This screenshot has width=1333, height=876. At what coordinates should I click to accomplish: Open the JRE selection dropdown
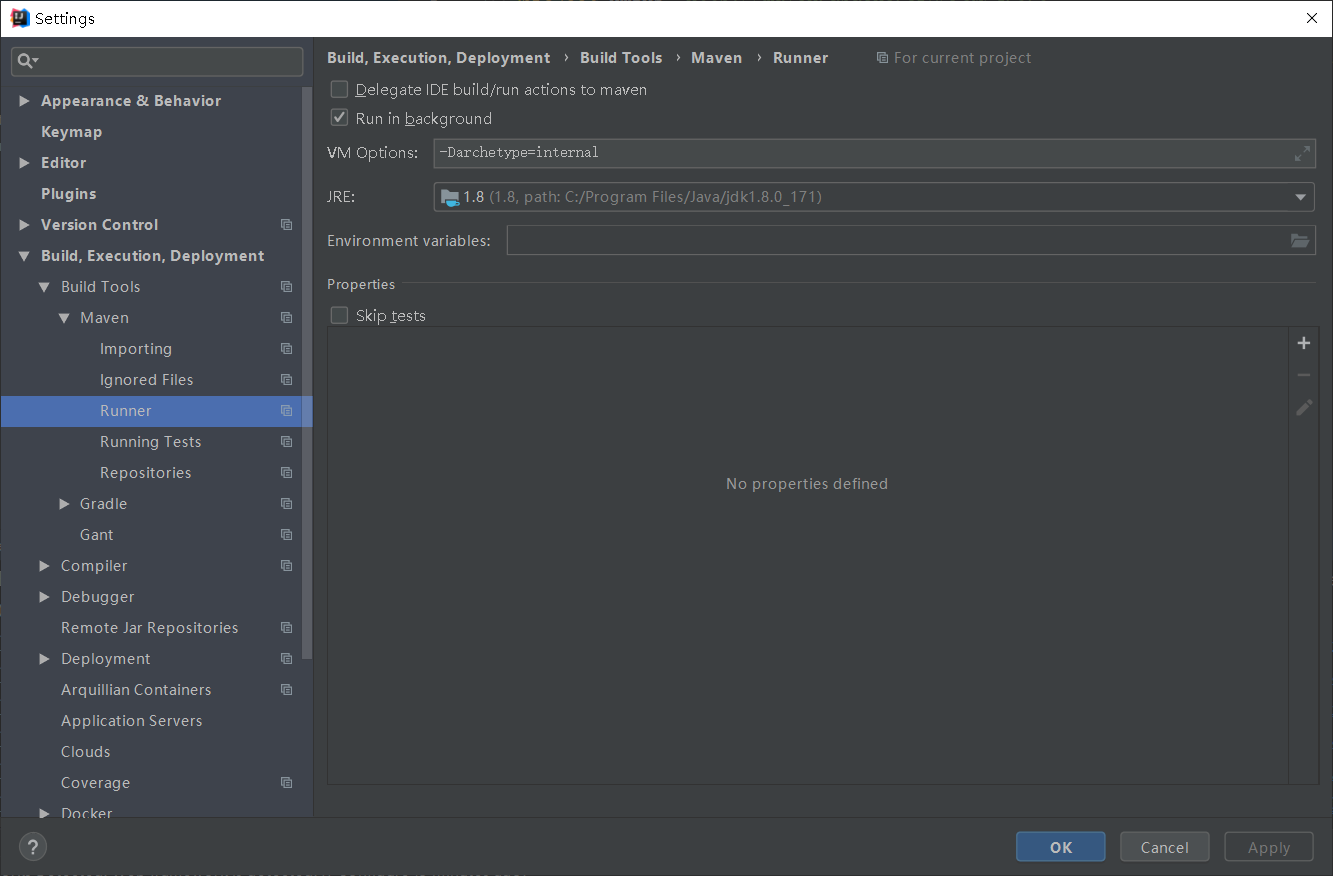tap(1300, 196)
